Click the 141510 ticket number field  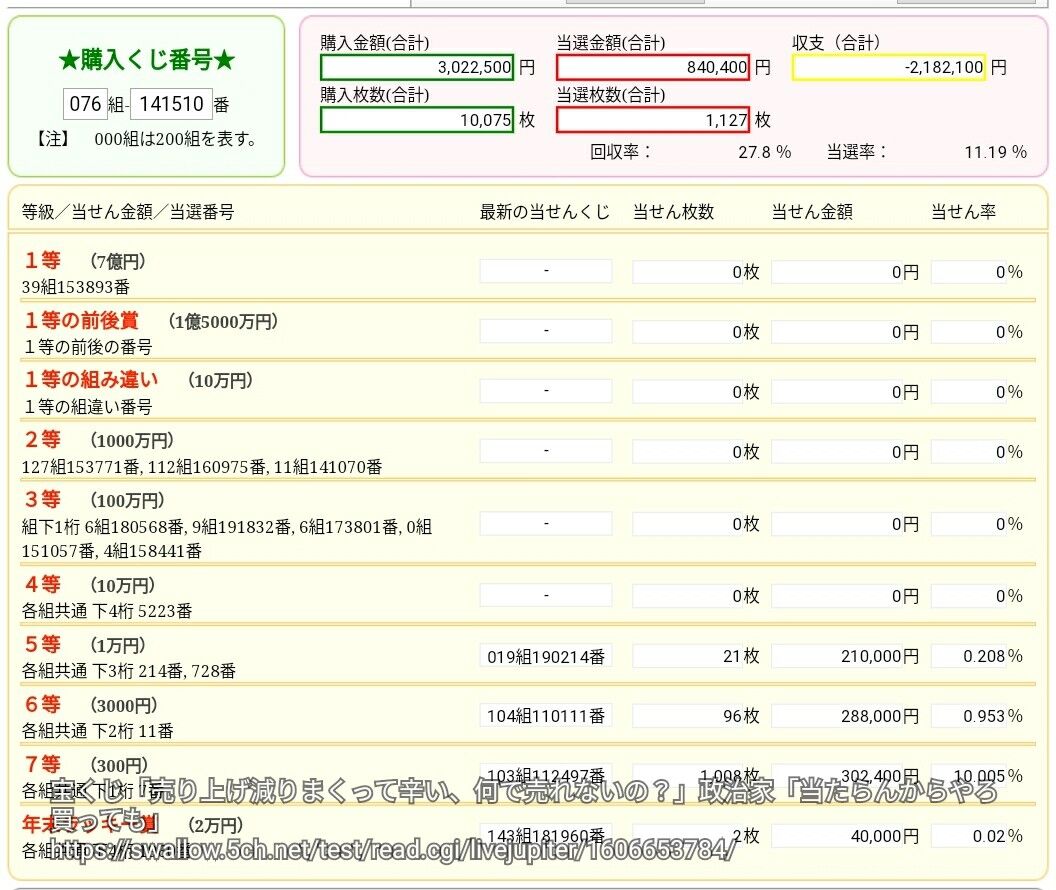click(171, 104)
